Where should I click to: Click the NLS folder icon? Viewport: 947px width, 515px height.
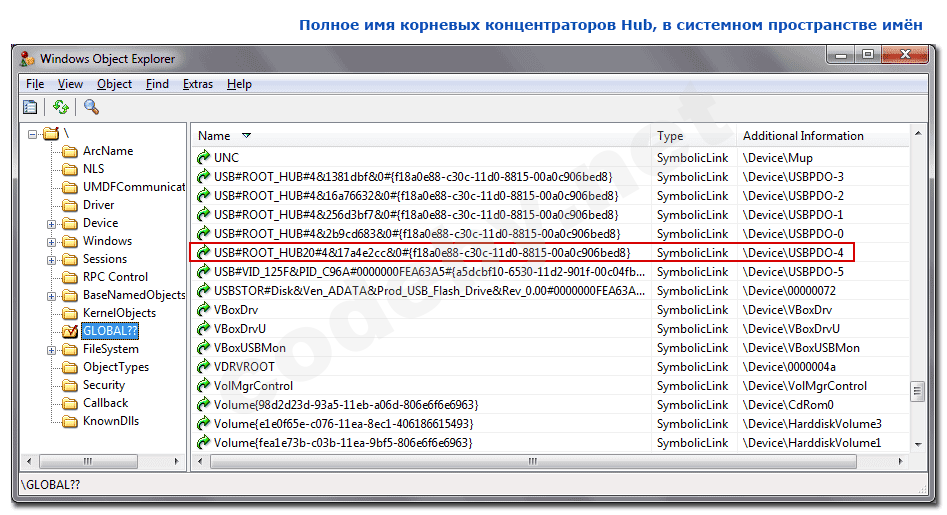tap(71, 169)
